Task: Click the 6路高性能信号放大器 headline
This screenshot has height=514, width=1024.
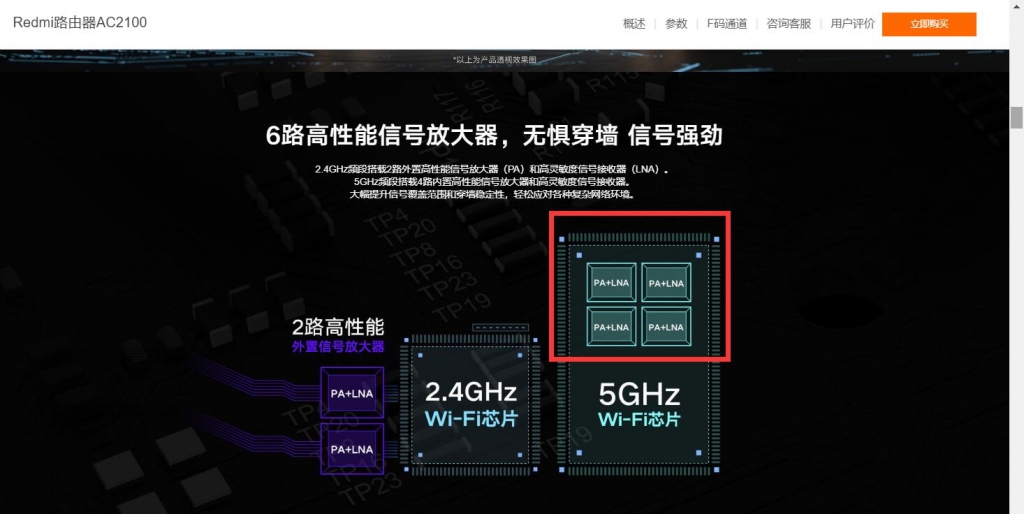Action: pyautogui.click(x=494, y=136)
